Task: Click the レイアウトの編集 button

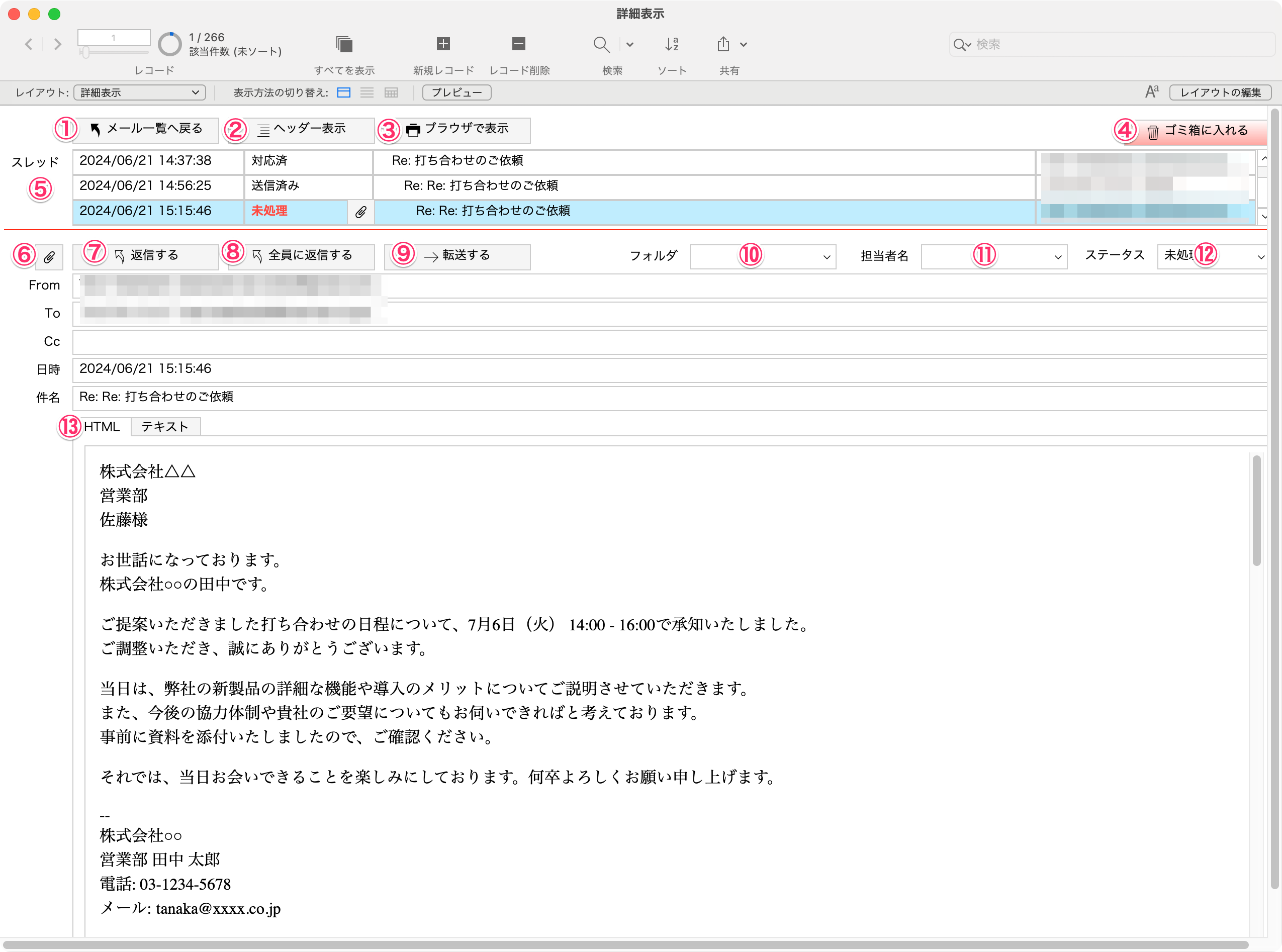Action: click(1220, 93)
